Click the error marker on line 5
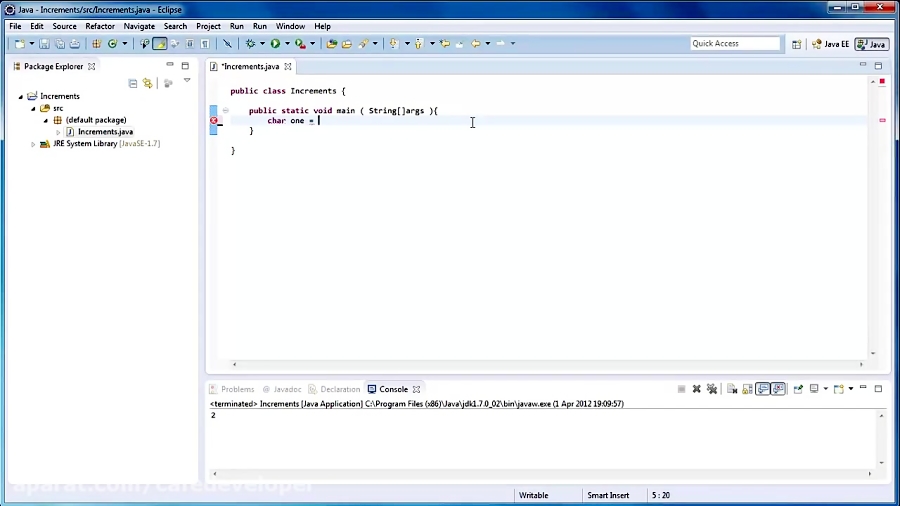This screenshot has height=506, width=900. tap(214, 120)
